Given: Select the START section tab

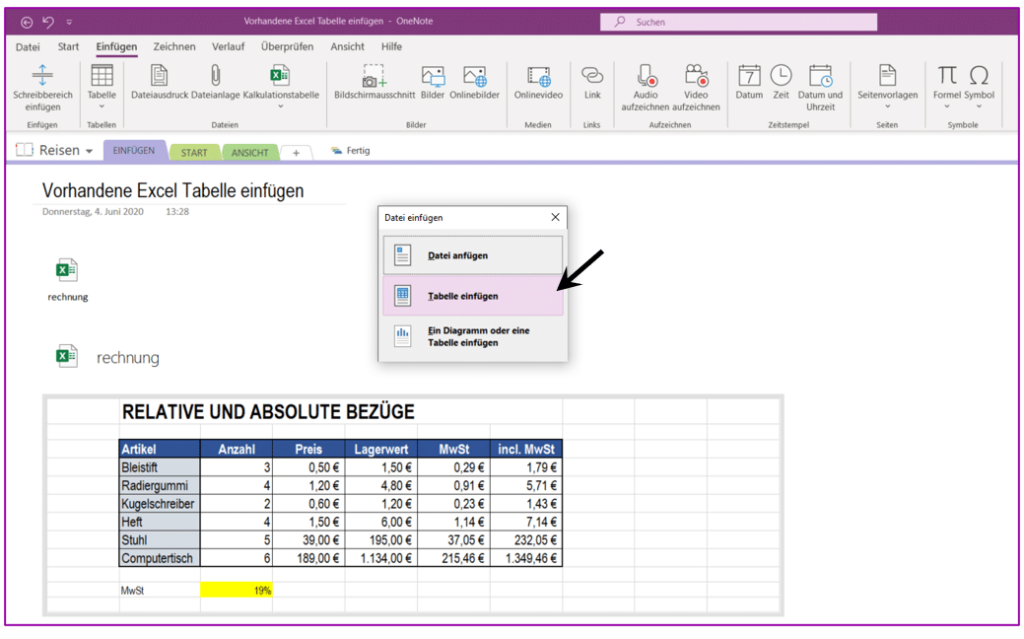Looking at the screenshot, I should click(194, 153).
